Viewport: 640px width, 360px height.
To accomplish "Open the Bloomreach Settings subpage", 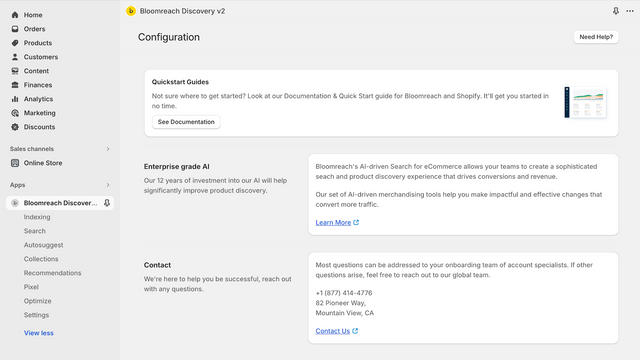I will click(x=36, y=315).
